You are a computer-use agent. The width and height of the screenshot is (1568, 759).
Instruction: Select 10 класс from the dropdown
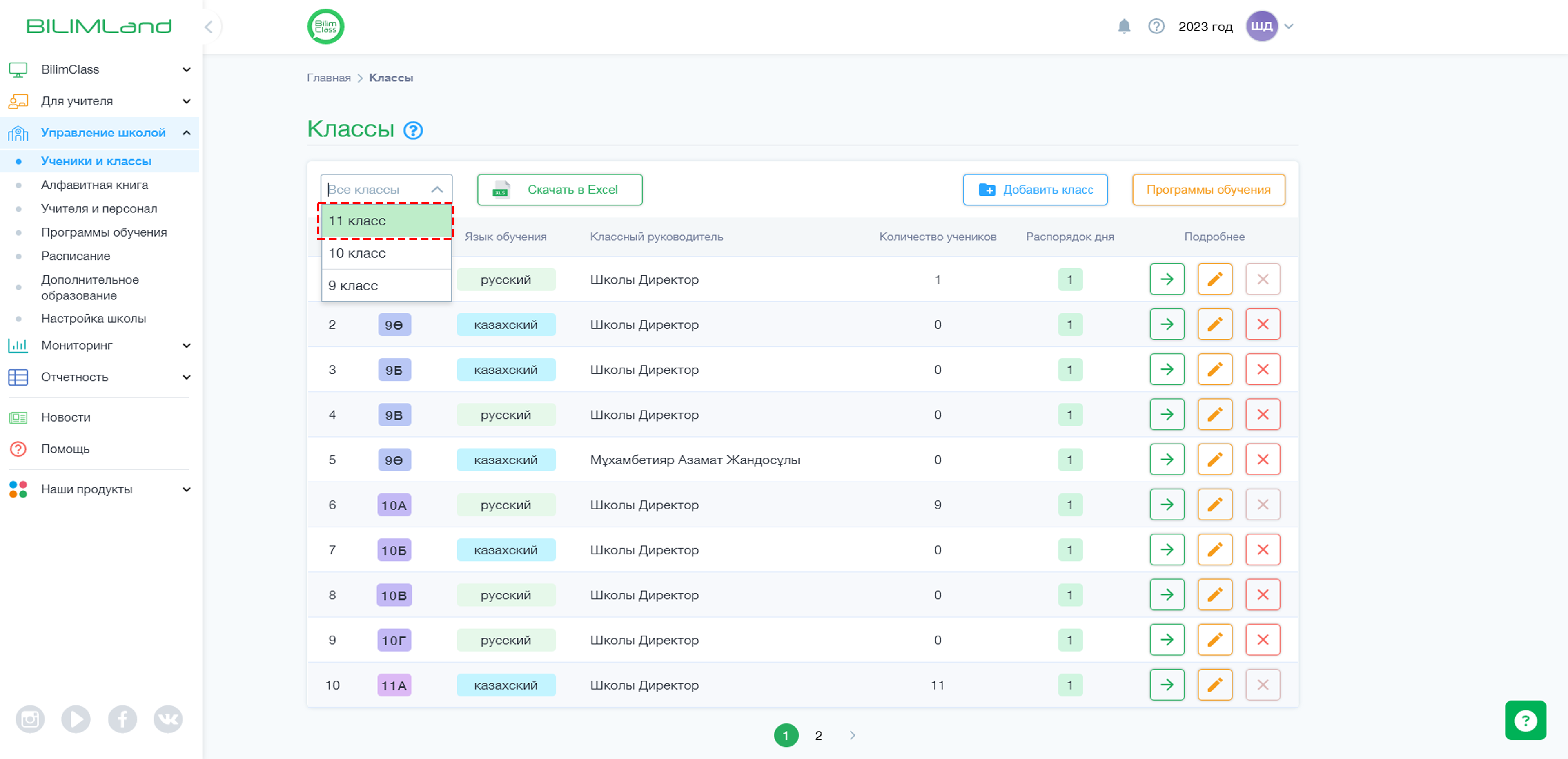(x=386, y=253)
